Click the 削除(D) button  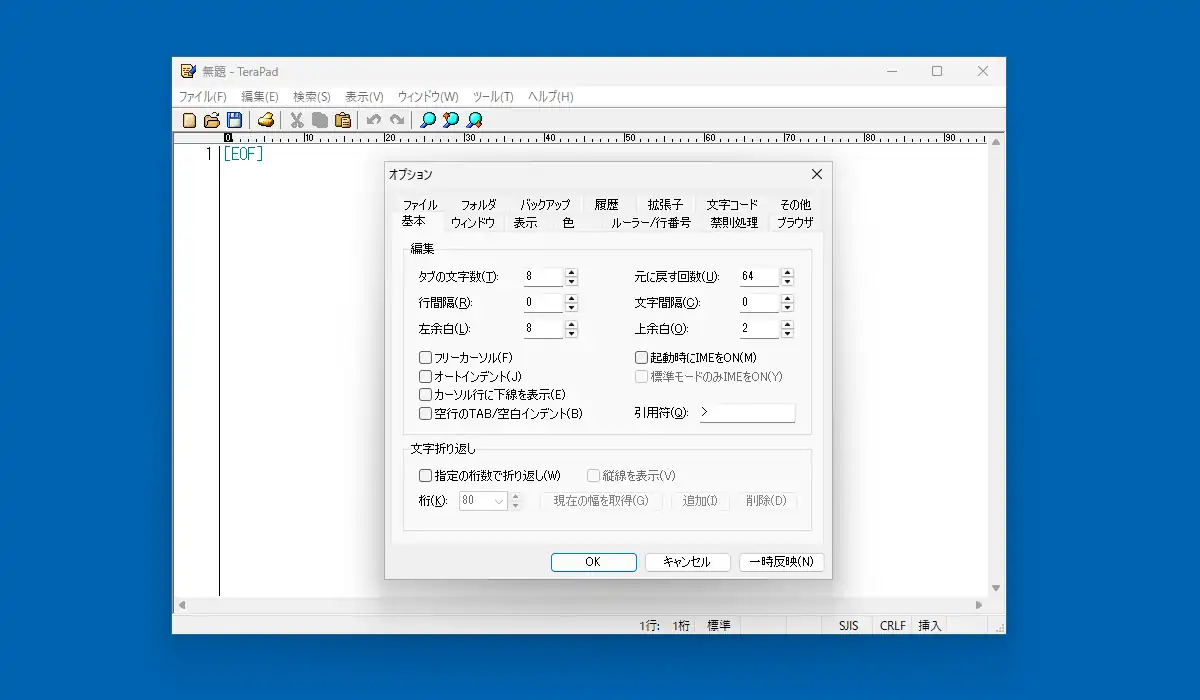click(766, 501)
